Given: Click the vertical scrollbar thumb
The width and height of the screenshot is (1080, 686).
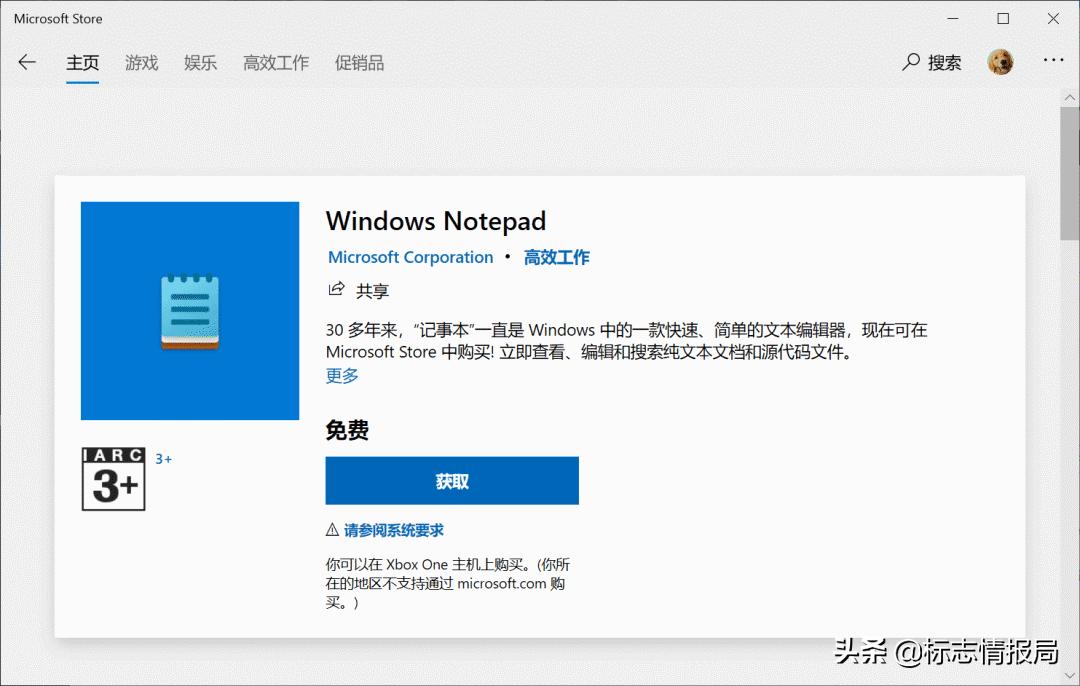Looking at the screenshot, I should [x=1070, y=174].
